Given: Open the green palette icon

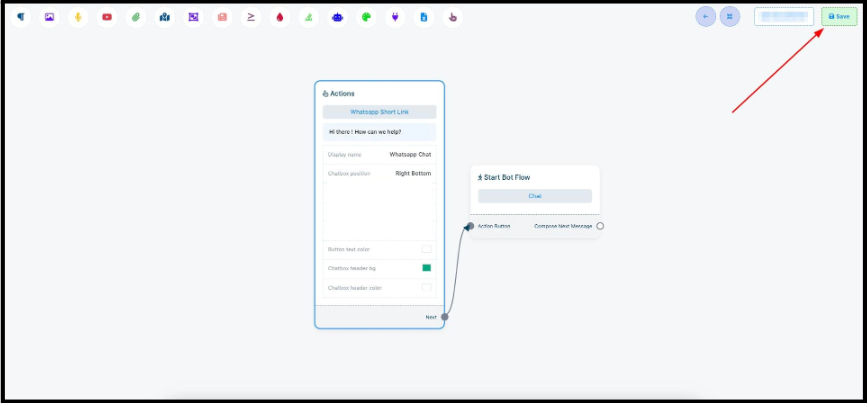Looking at the screenshot, I should click(367, 17).
